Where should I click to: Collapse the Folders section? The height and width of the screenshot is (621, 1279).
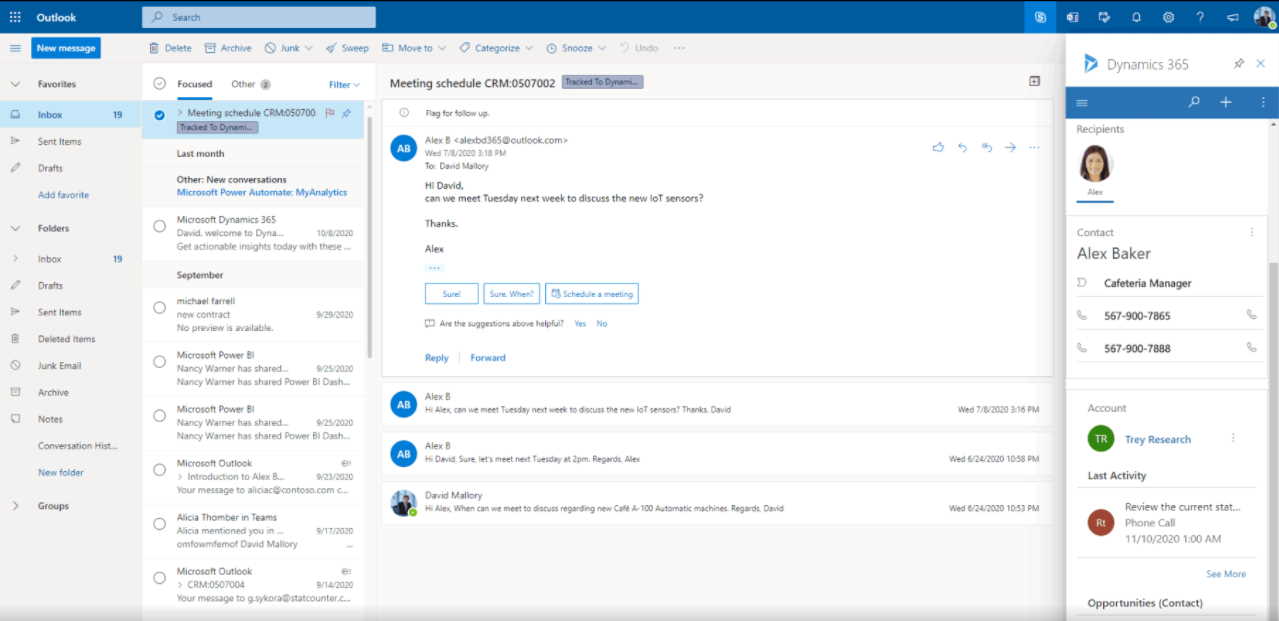[x=15, y=228]
